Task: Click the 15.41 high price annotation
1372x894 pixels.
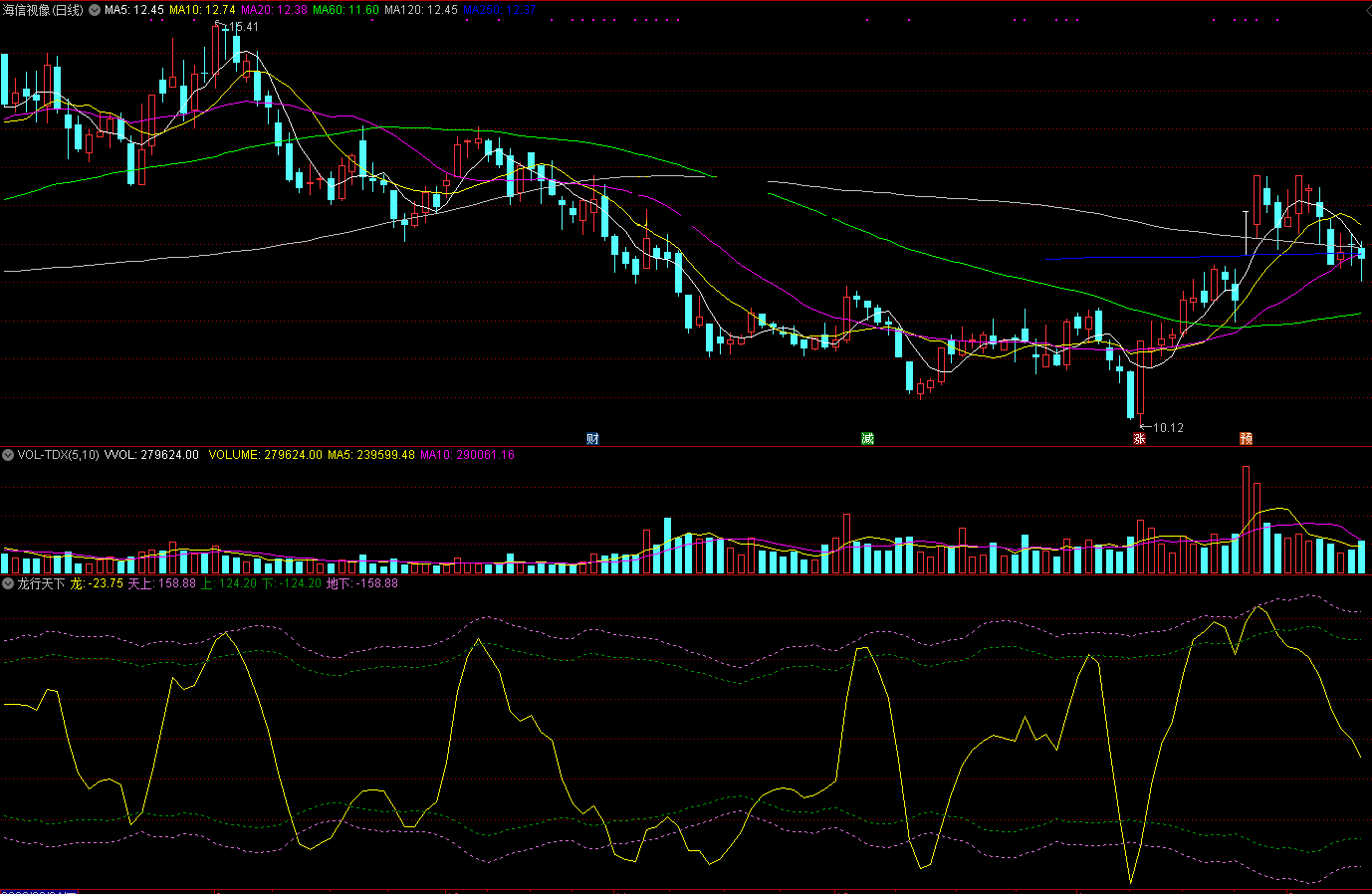Action: click(243, 27)
